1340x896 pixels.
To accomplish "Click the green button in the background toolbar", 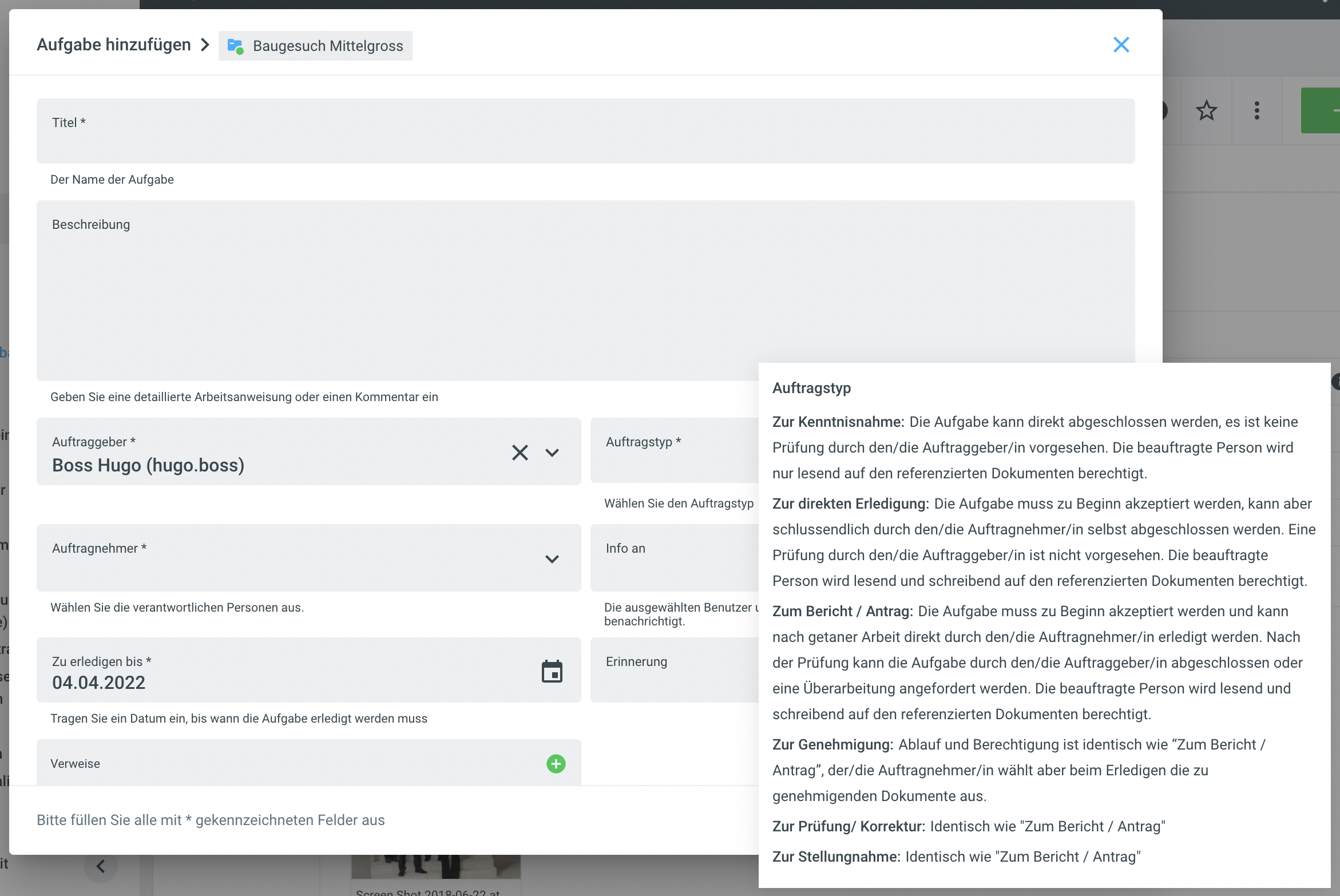I will pyautogui.click(x=1322, y=110).
